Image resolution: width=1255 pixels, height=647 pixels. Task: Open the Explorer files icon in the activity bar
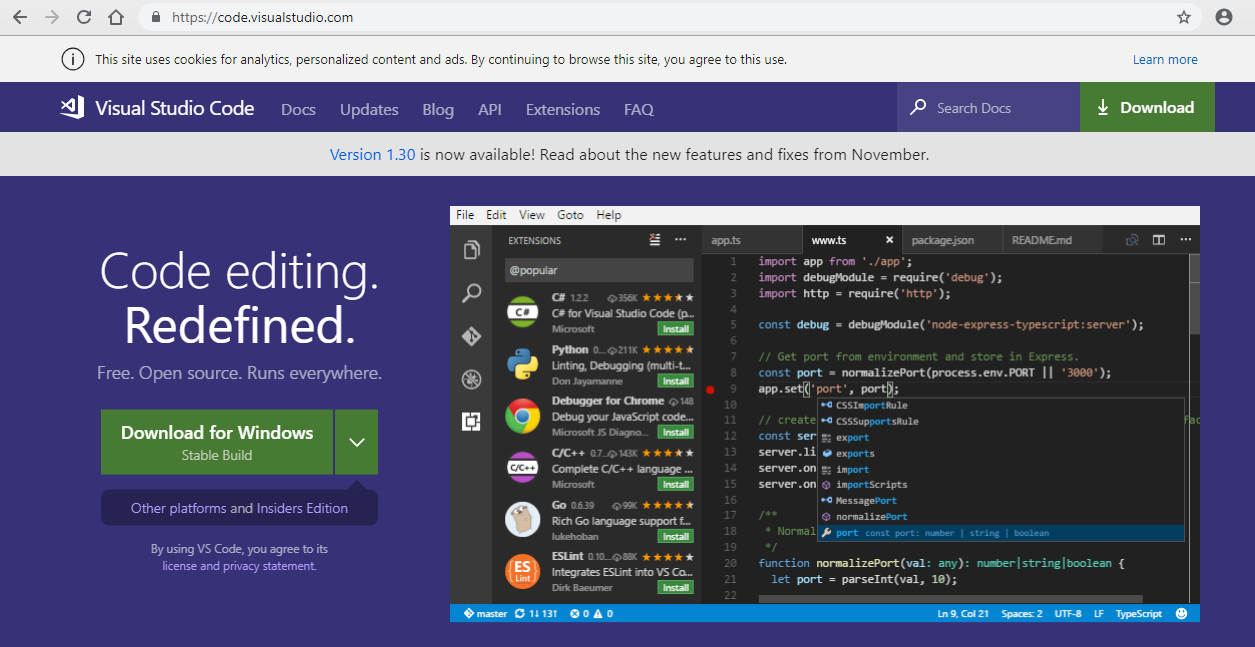click(471, 250)
